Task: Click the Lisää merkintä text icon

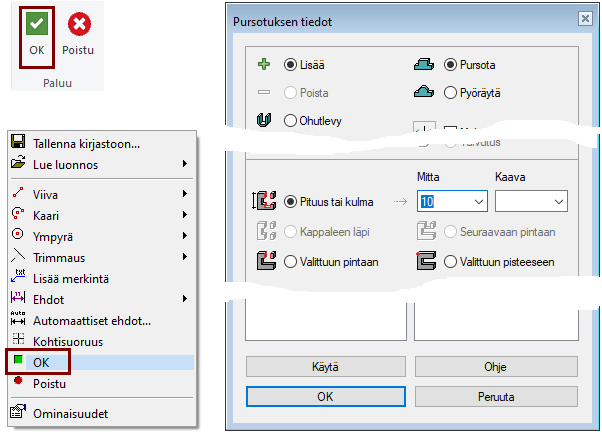Action: pyautogui.click(x=18, y=277)
